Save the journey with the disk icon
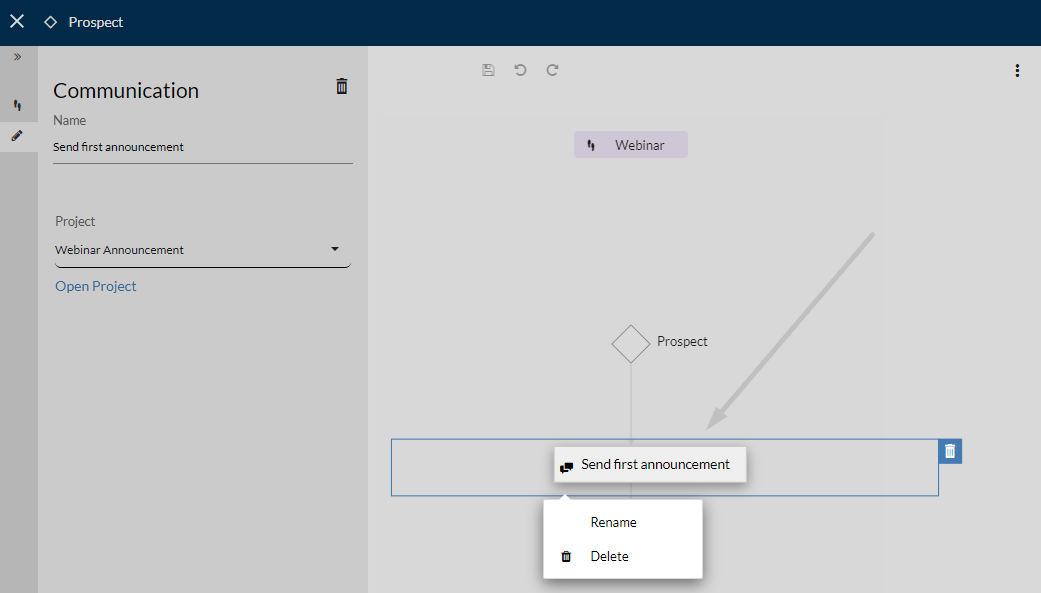1041x593 pixels. pos(488,70)
